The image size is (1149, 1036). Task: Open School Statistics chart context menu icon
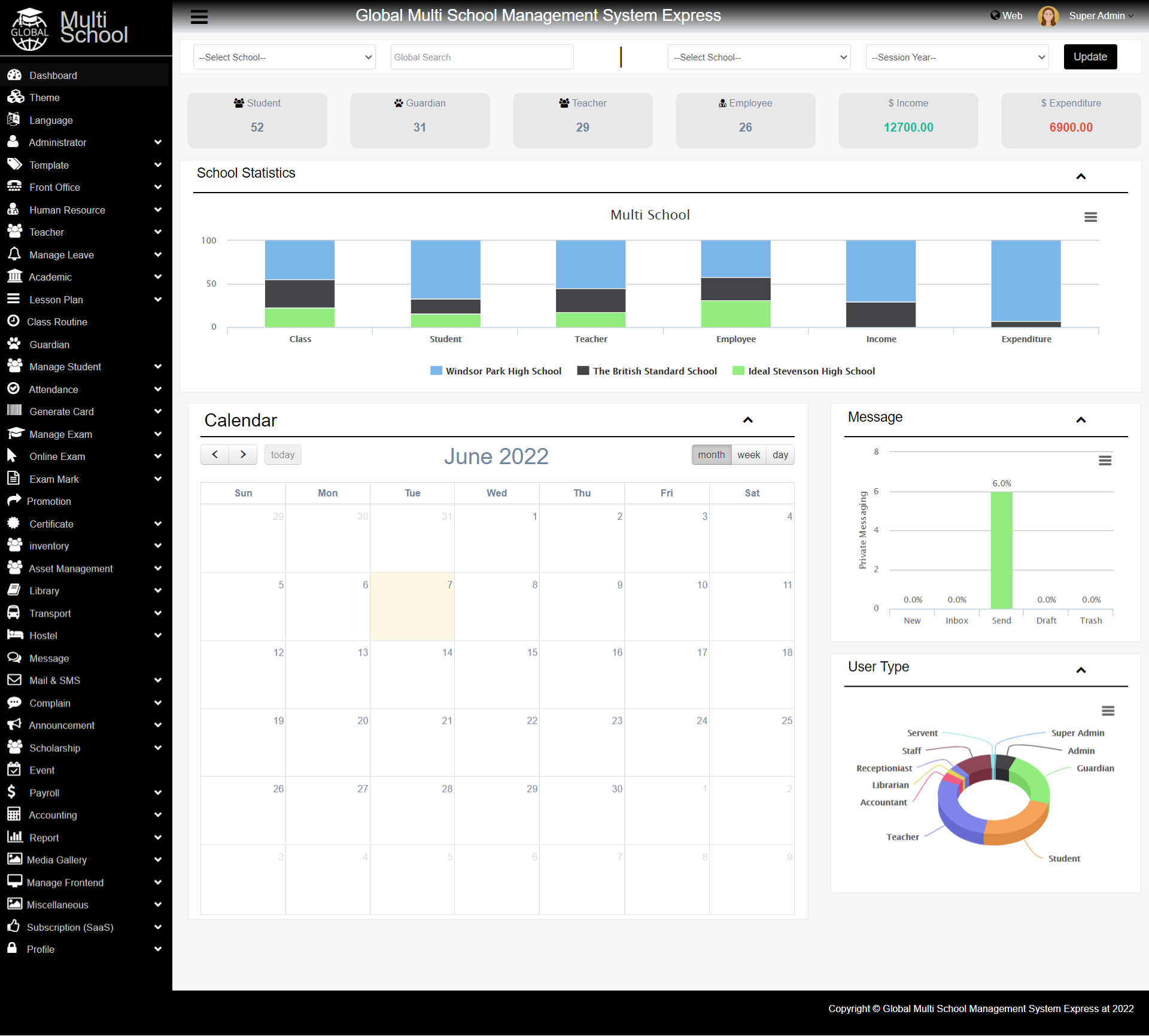1090,217
